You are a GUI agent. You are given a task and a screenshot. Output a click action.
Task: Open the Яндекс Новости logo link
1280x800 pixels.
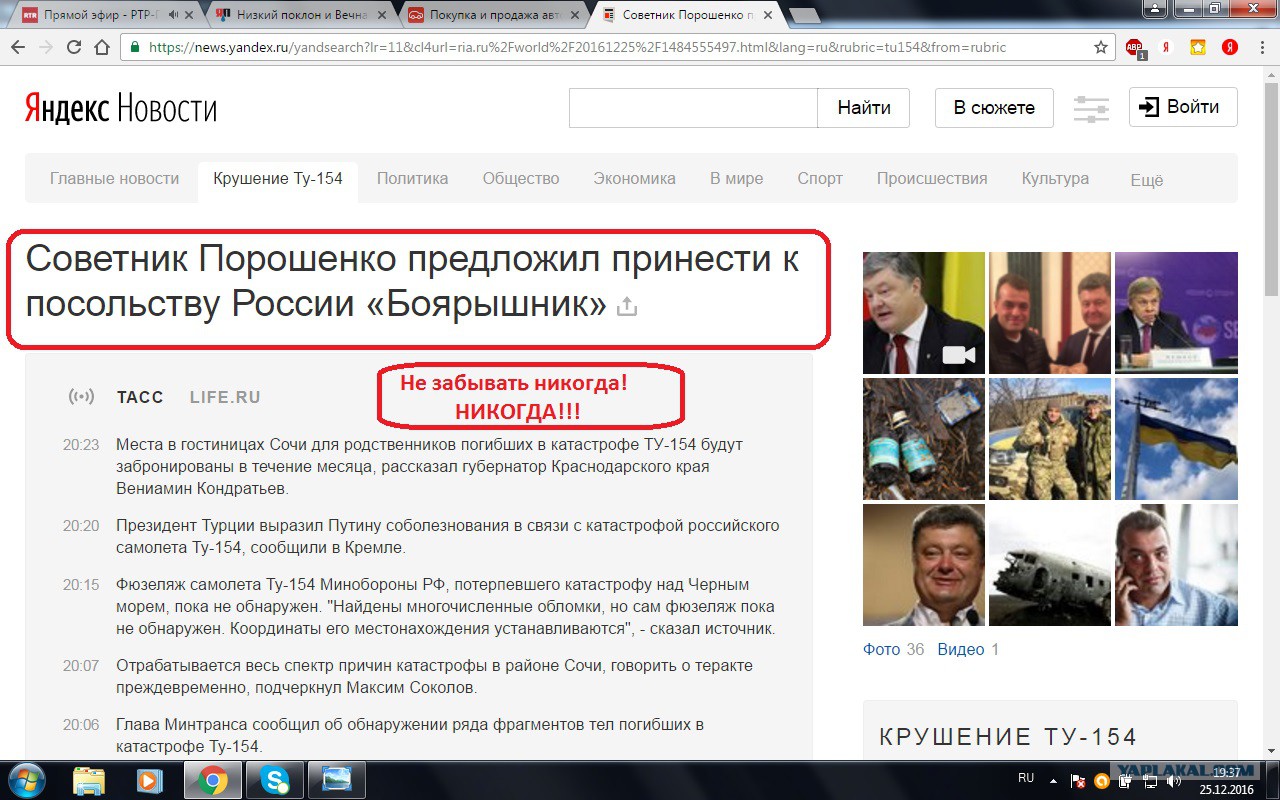tap(120, 108)
